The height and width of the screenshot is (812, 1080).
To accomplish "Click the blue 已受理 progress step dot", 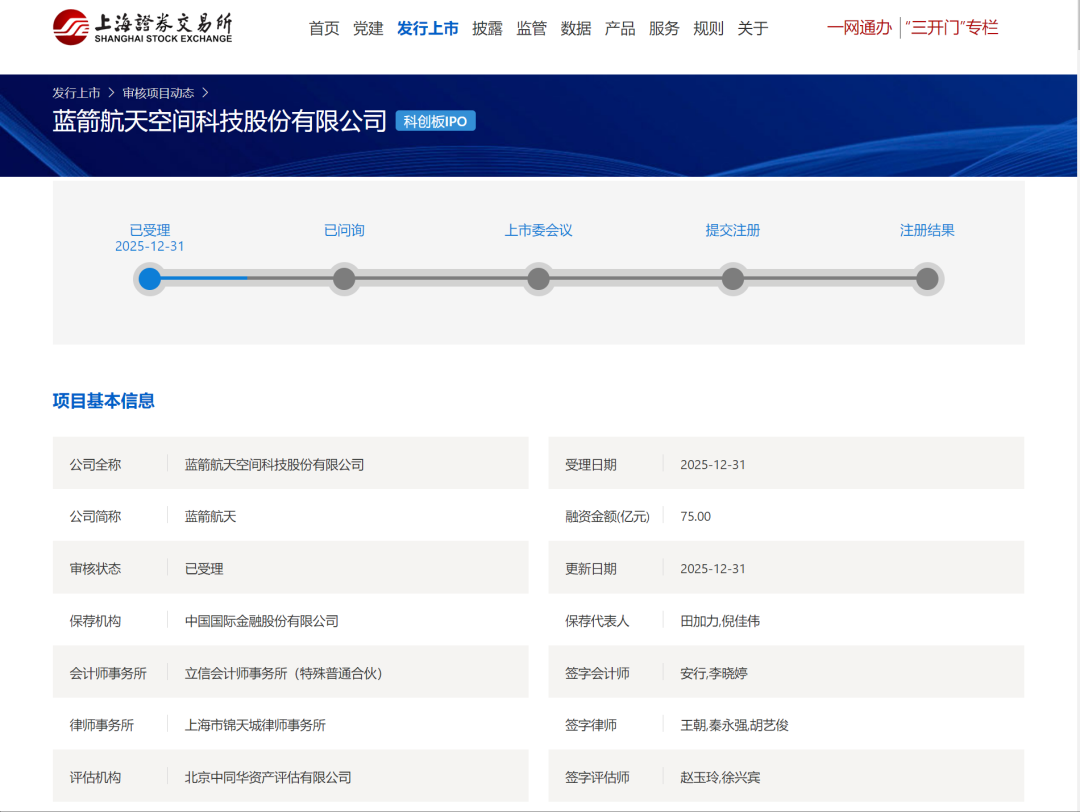I will (x=150, y=278).
